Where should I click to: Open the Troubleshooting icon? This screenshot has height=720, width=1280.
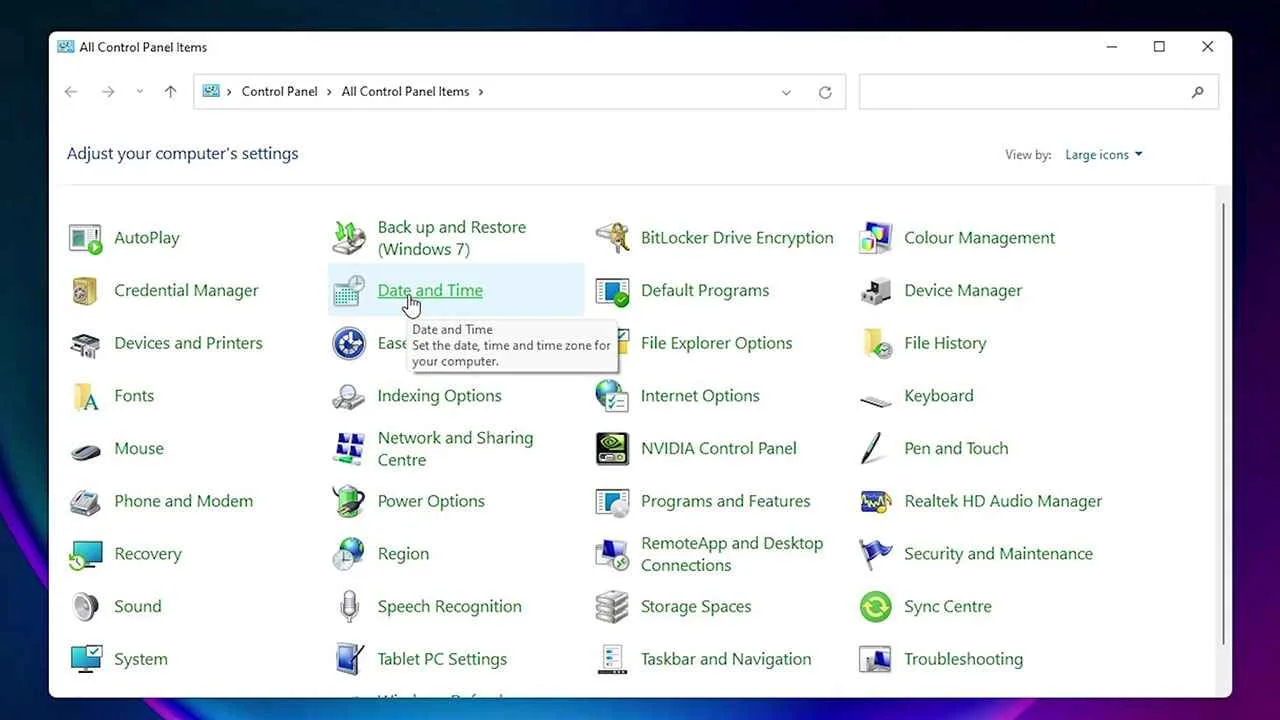pos(876,660)
